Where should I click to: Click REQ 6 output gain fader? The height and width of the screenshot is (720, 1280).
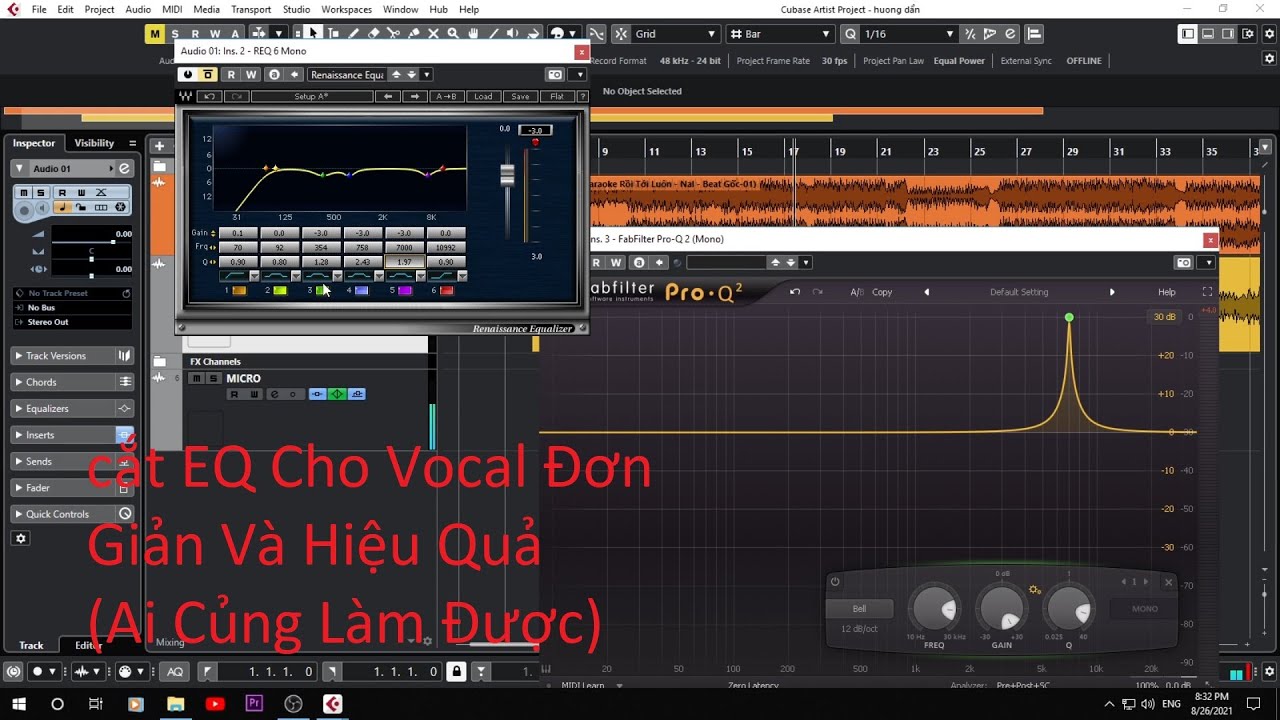(507, 175)
